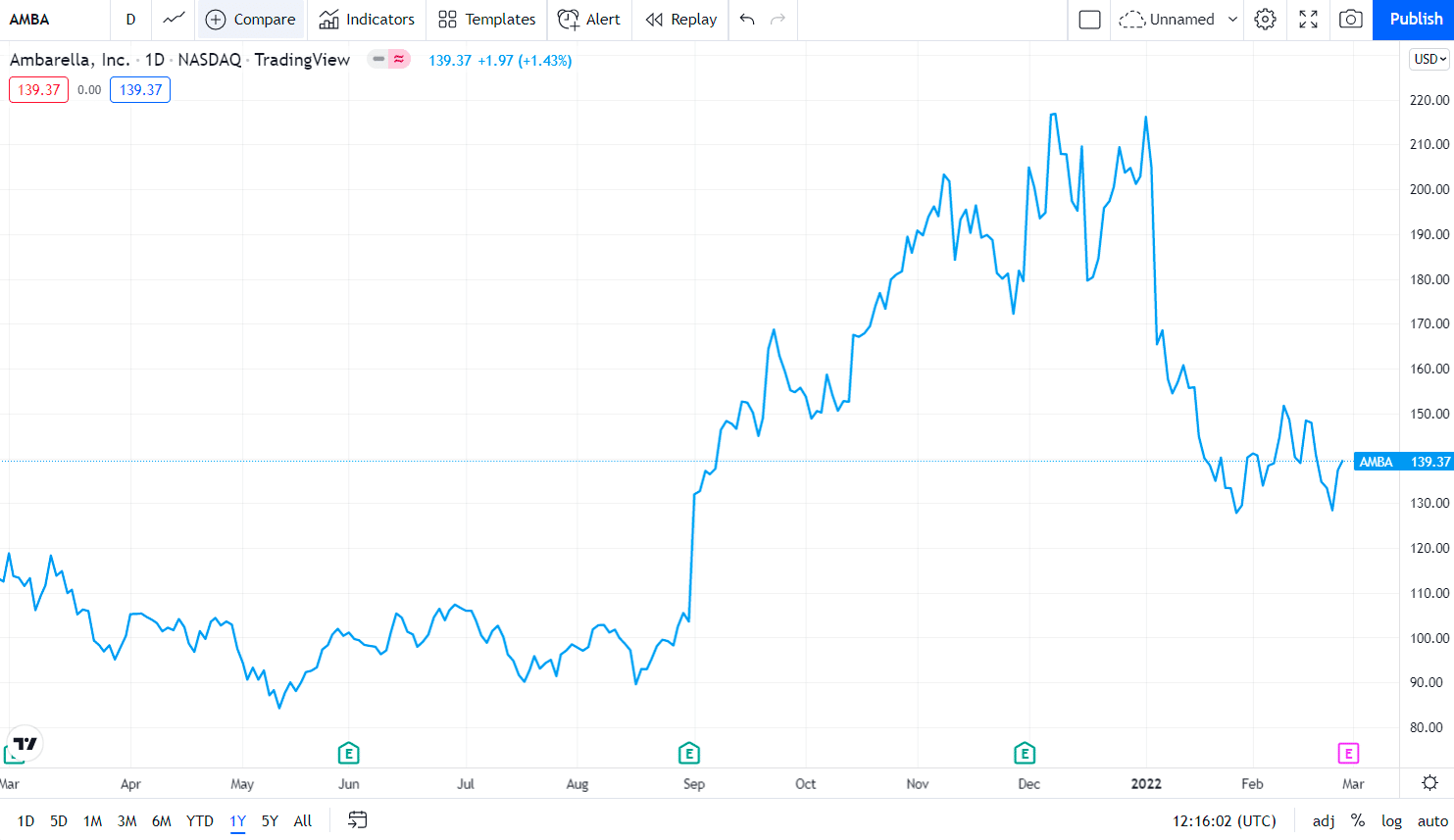
Task: Click the Sep time axis label
Action: coord(694,783)
